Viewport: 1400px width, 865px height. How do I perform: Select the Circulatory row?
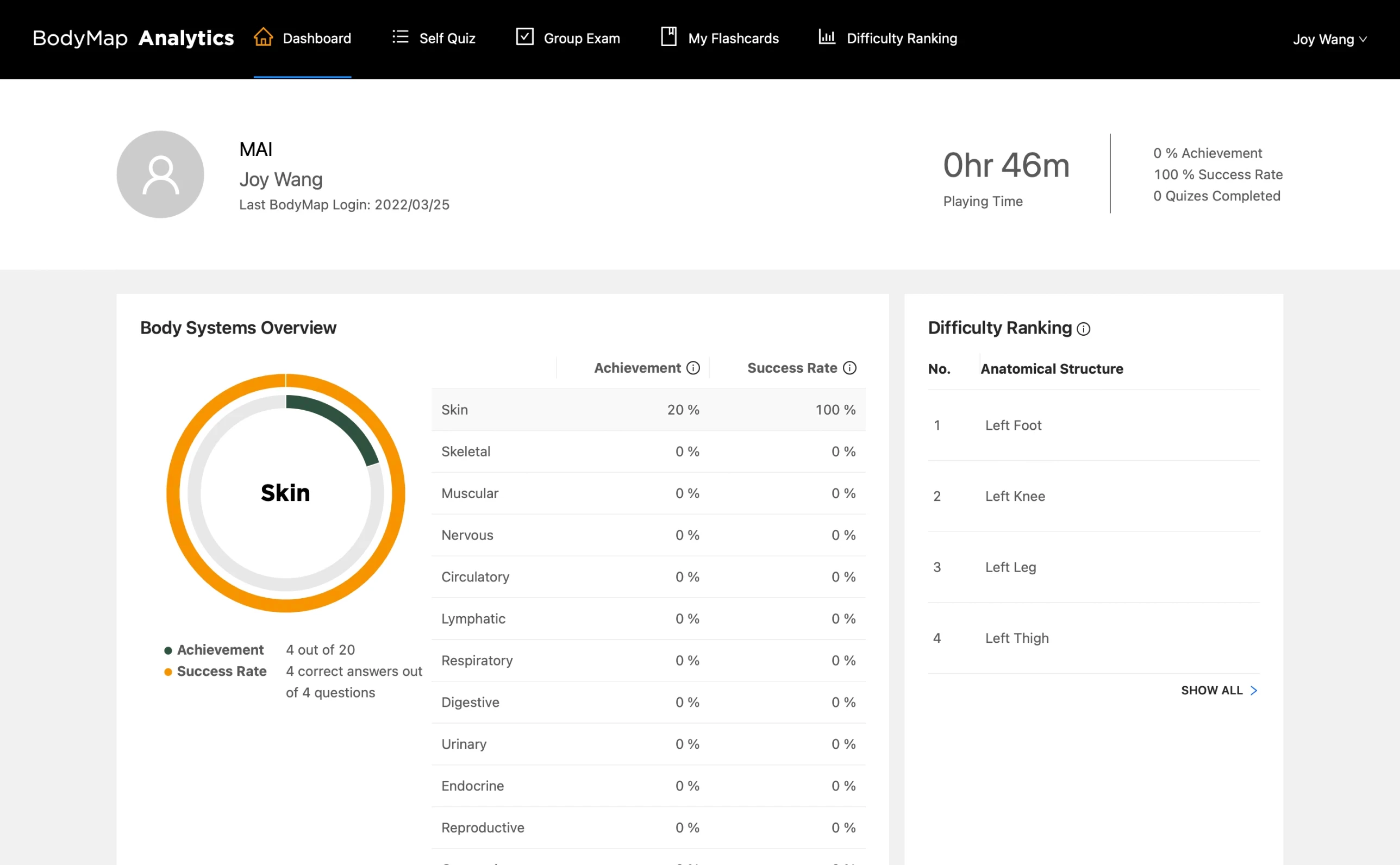(x=648, y=576)
